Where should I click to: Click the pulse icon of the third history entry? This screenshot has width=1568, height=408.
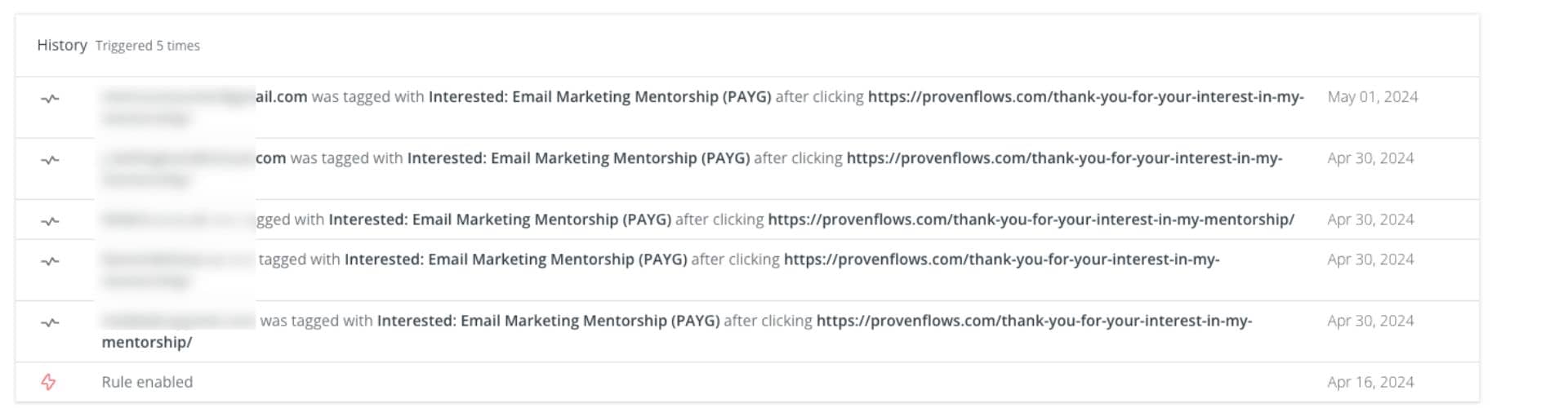coord(50,221)
